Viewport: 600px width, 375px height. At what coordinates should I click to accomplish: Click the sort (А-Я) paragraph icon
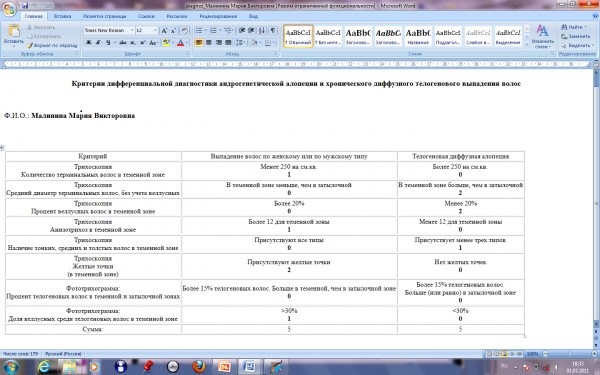(262, 30)
